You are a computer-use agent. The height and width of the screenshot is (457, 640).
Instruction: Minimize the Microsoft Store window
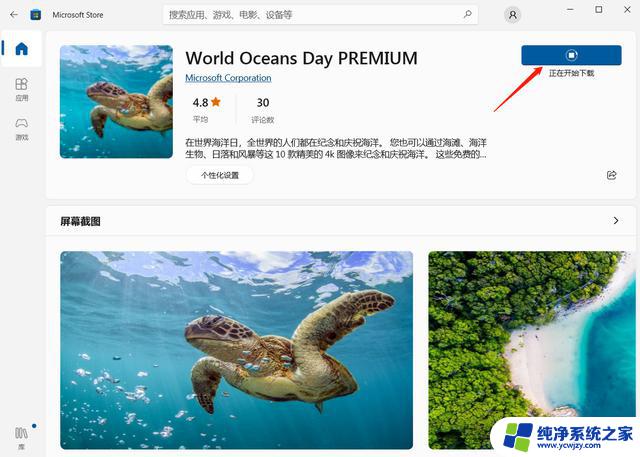570,9
